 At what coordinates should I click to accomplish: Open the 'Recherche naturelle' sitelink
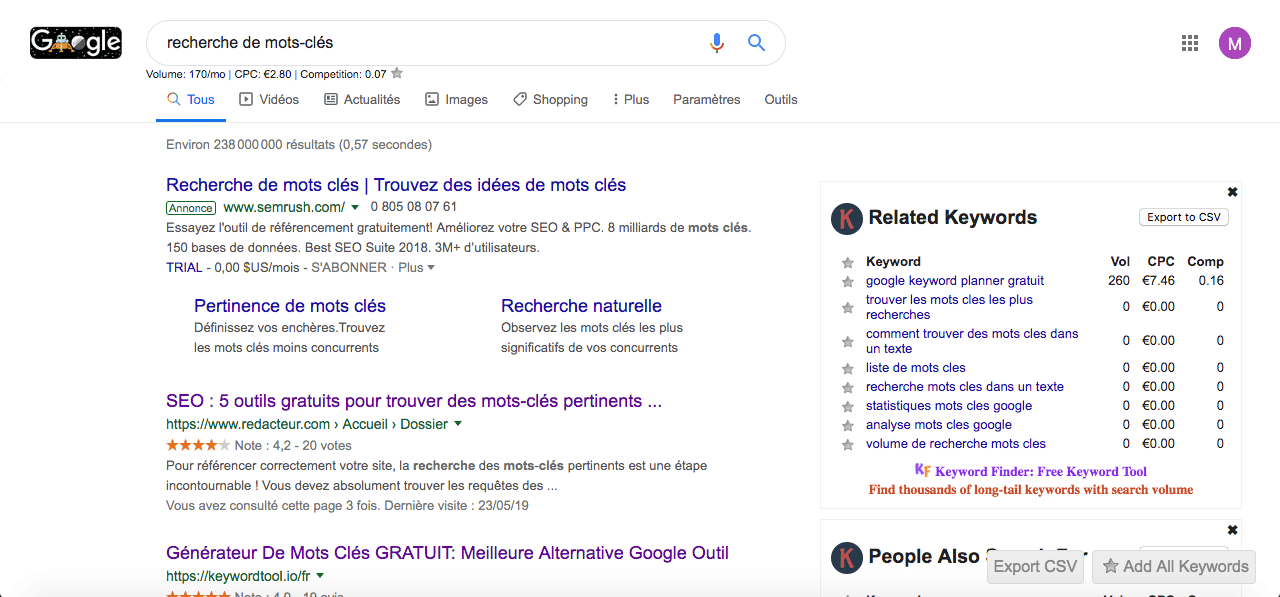click(x=582, y=306)
